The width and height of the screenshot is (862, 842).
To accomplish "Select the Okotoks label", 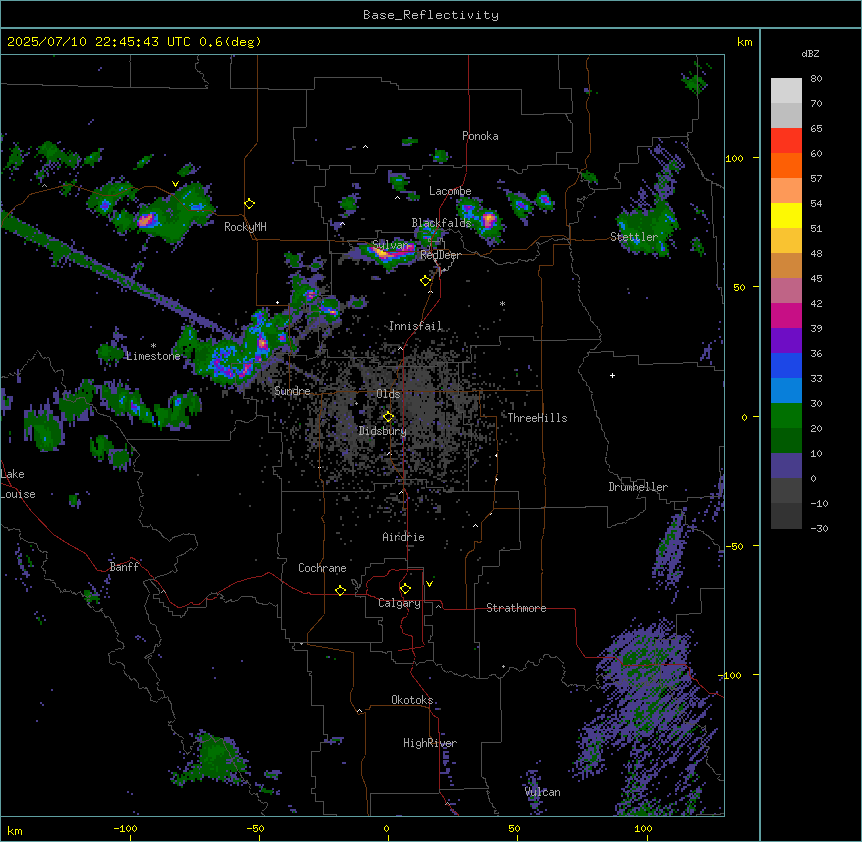I will (412, 700).
